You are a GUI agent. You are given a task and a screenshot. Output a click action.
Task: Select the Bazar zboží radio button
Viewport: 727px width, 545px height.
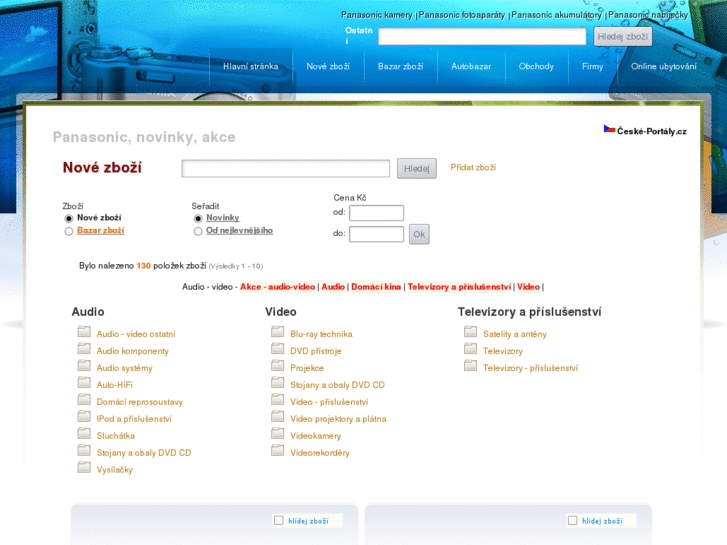(x=69, y=231)
